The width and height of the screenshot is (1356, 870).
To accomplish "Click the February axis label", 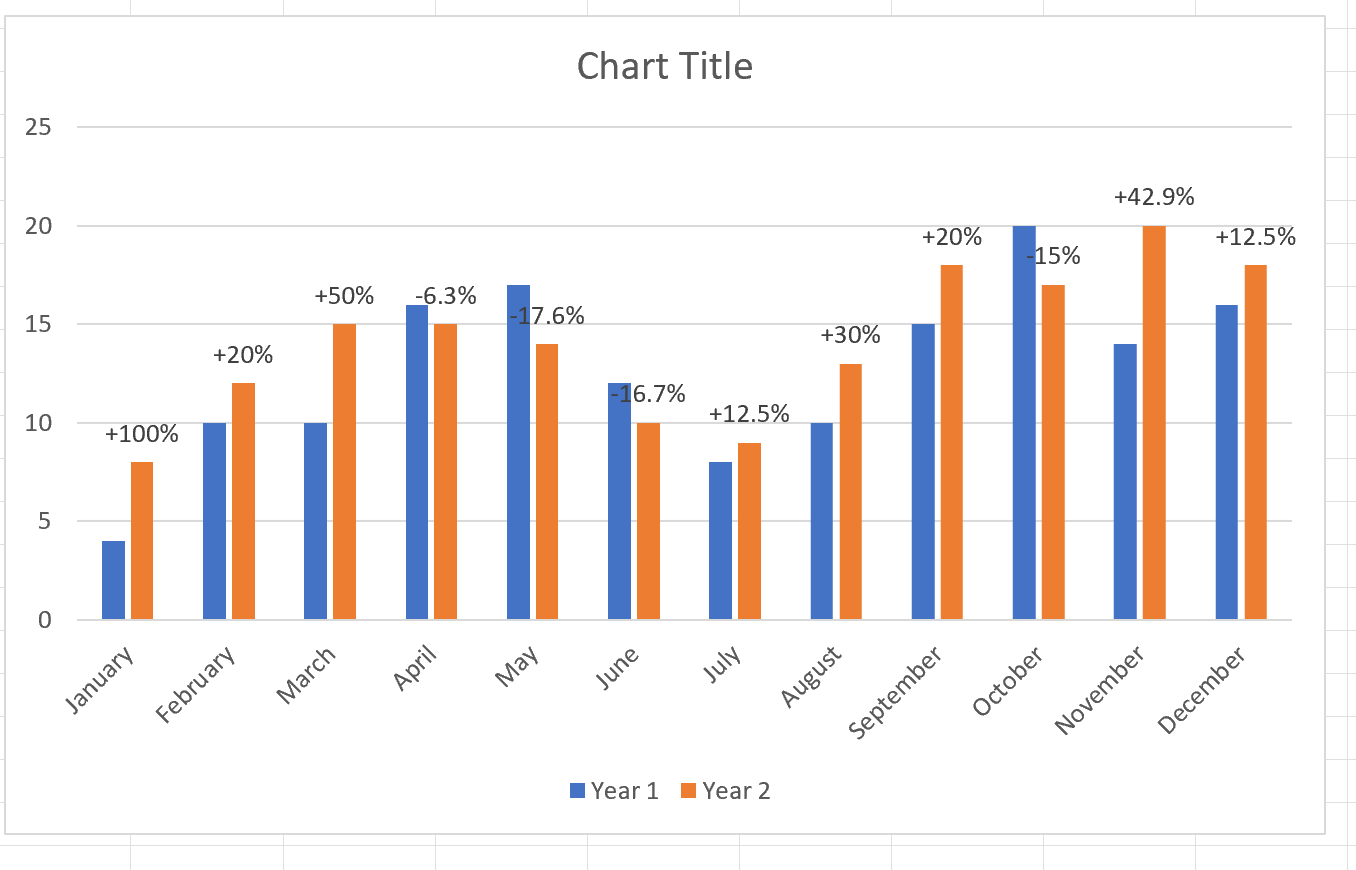I will coord(196,685).
